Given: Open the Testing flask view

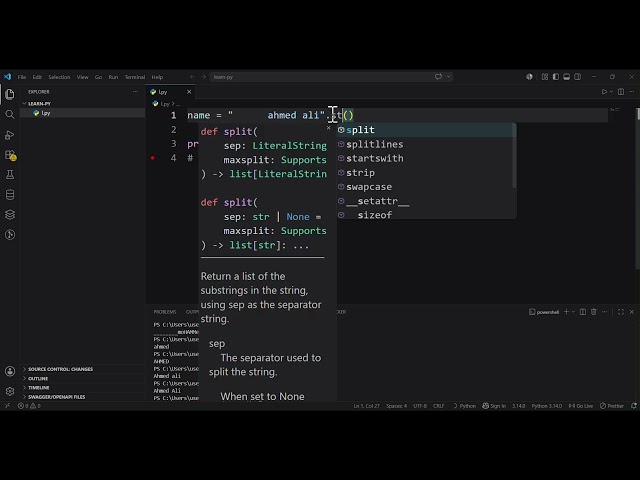Looking at the screenshot, I should click(x=10, y=175).
